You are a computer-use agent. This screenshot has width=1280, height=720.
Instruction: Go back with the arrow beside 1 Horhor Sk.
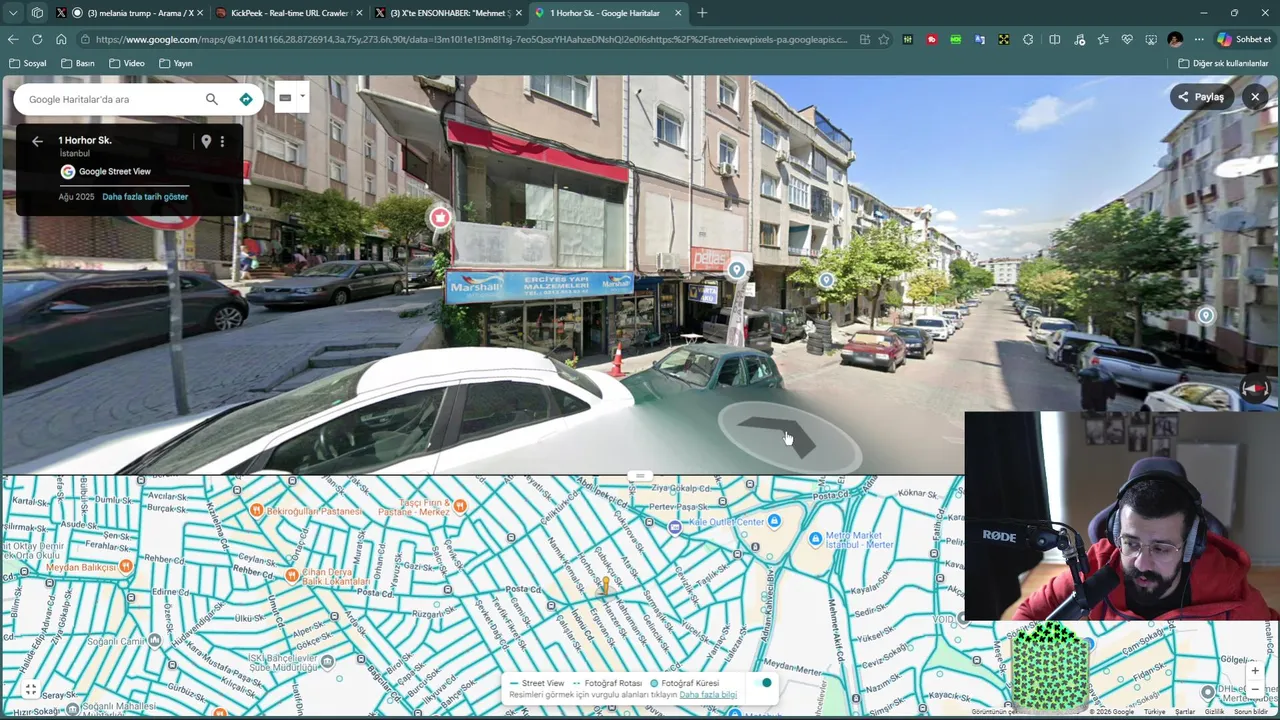pos(37,141)
